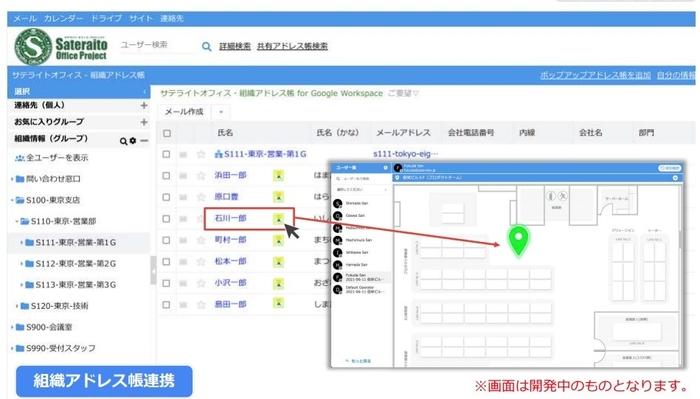The image size is (700, 399).
Task: Click Shimada San avatar in popup list
Action: pyautogui.click(x=338, y=204)
